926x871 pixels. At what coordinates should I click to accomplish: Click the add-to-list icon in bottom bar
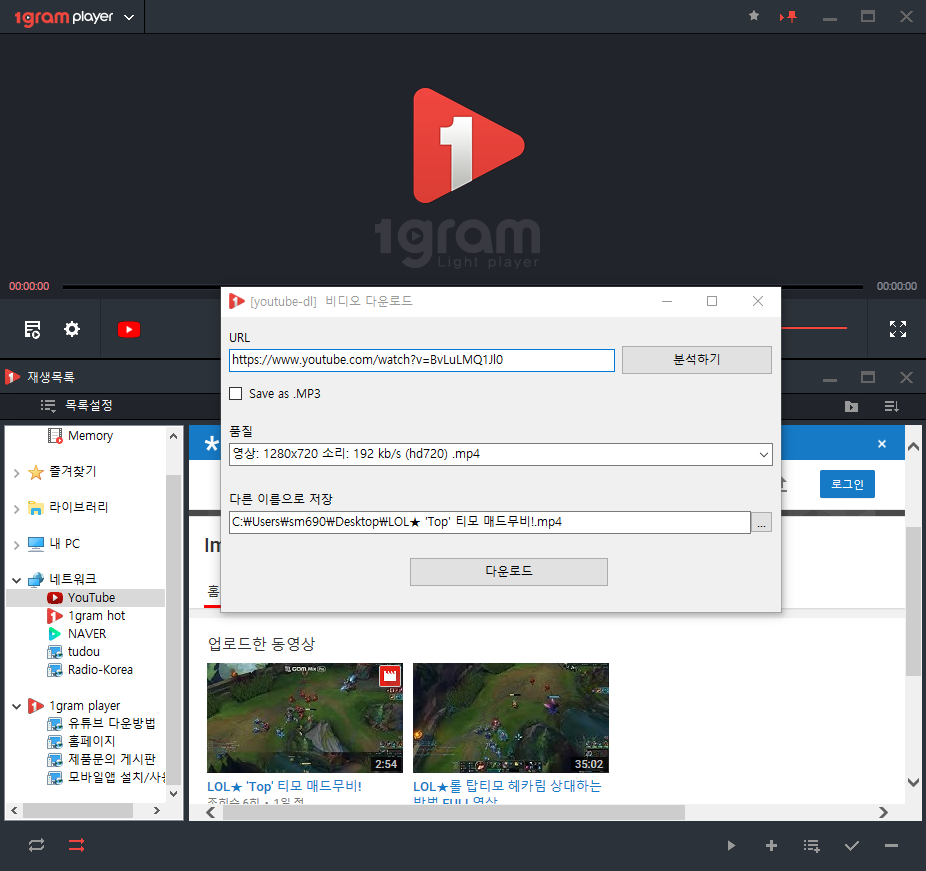coord(811,846)
